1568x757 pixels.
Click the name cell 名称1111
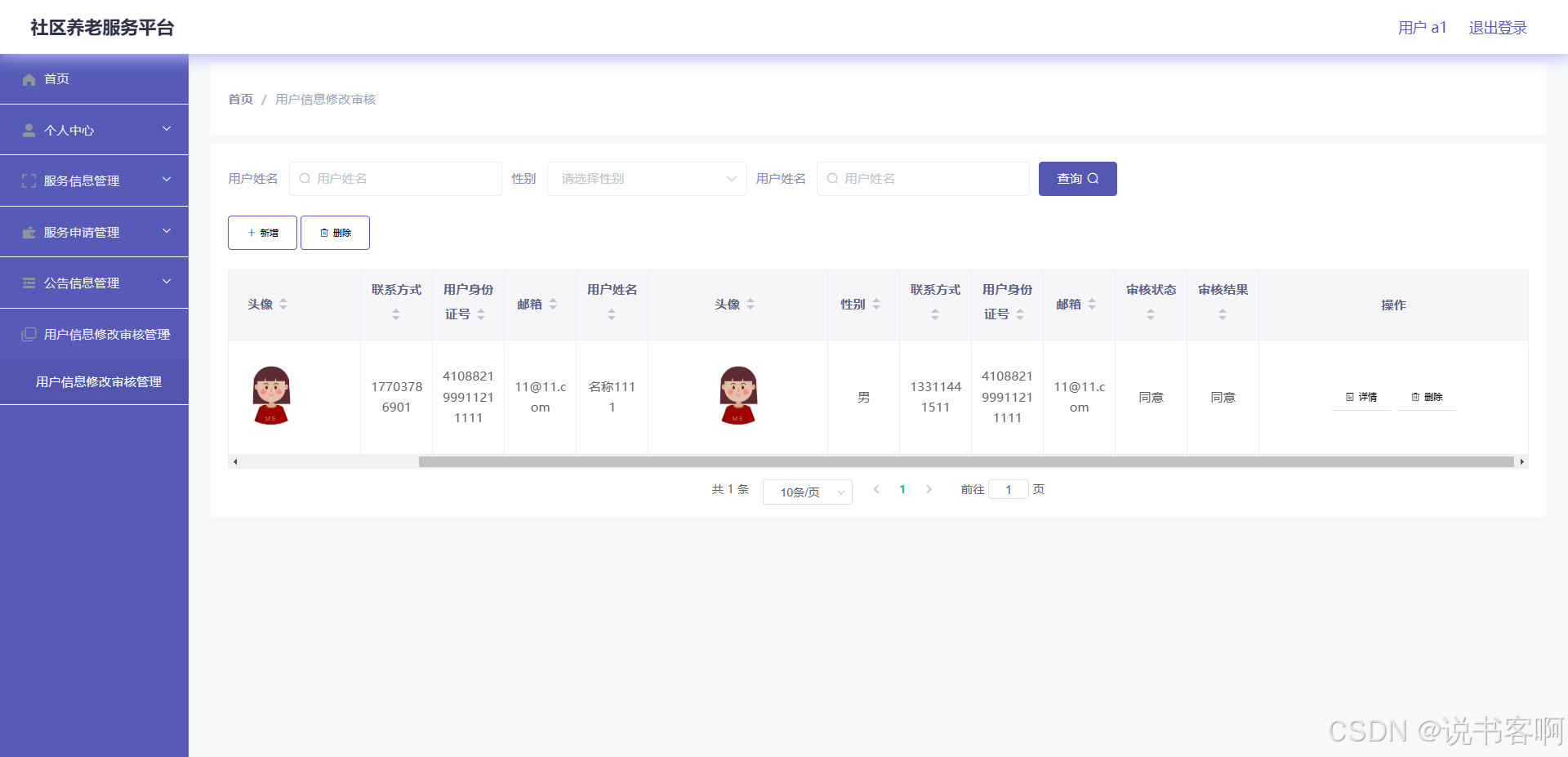click(612, 397)
